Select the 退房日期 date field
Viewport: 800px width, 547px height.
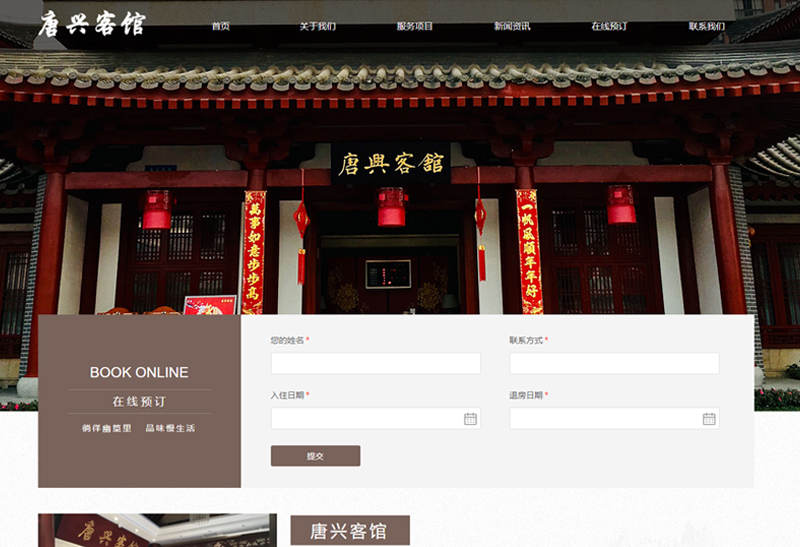click(x=614, y=418)
